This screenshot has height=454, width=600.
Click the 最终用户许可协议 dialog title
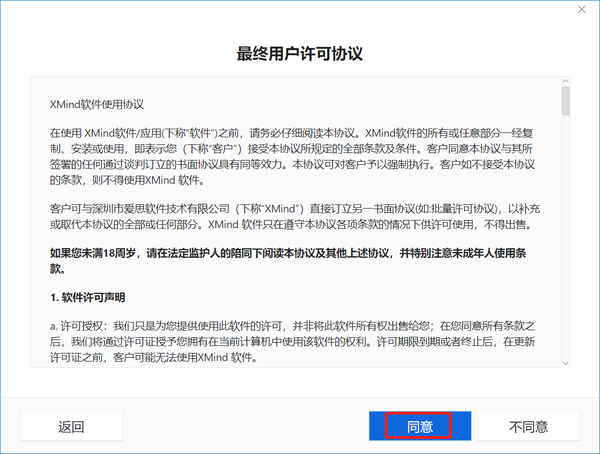[299, 52]
